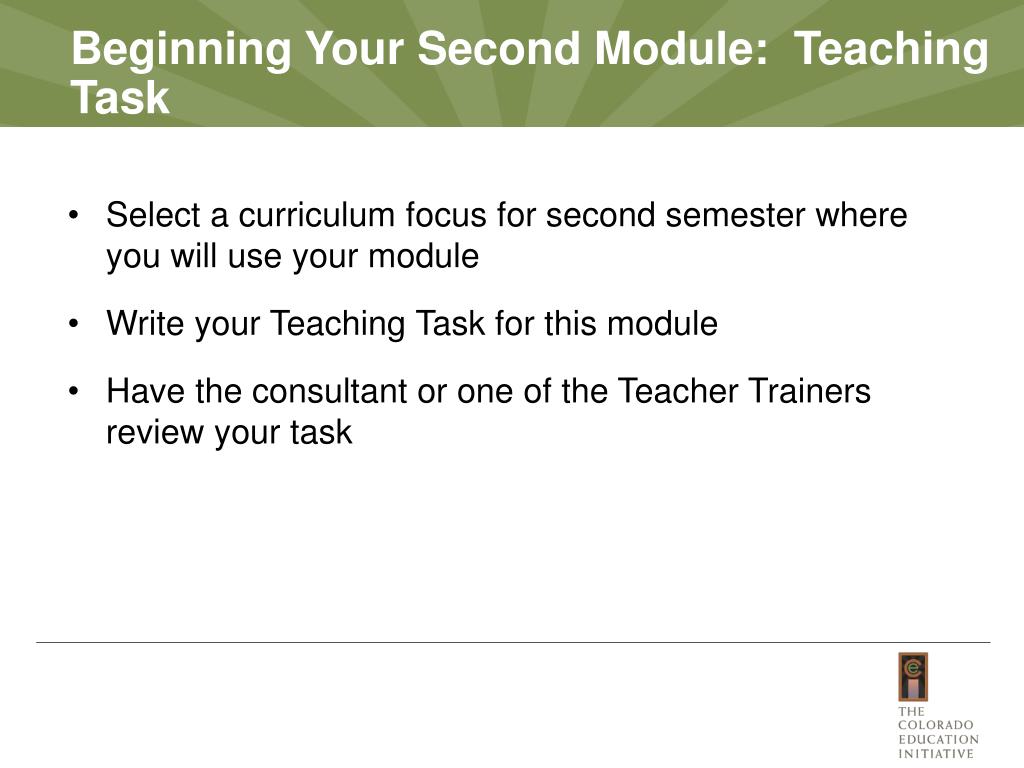The image size is (1024, 768).
Task: Click the word 'Select' starting the first bullet
Action: [x=153, y=215]
